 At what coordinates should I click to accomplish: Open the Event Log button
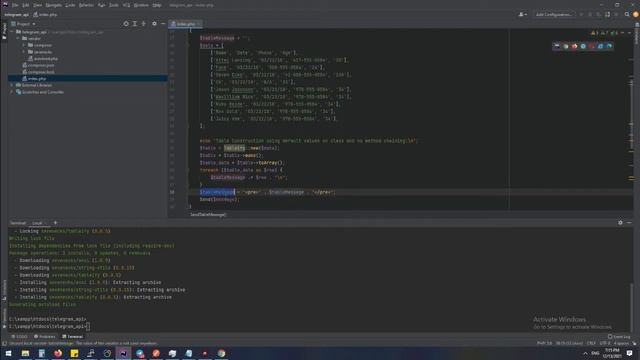pos(619,337)
